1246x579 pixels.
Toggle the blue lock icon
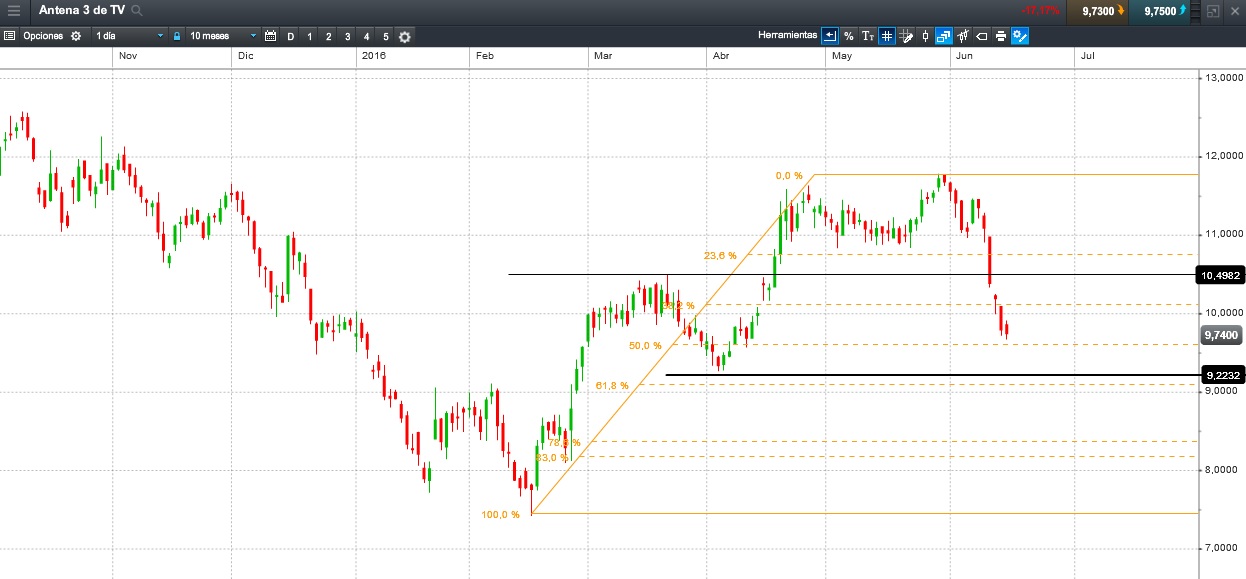pos(177,36)
